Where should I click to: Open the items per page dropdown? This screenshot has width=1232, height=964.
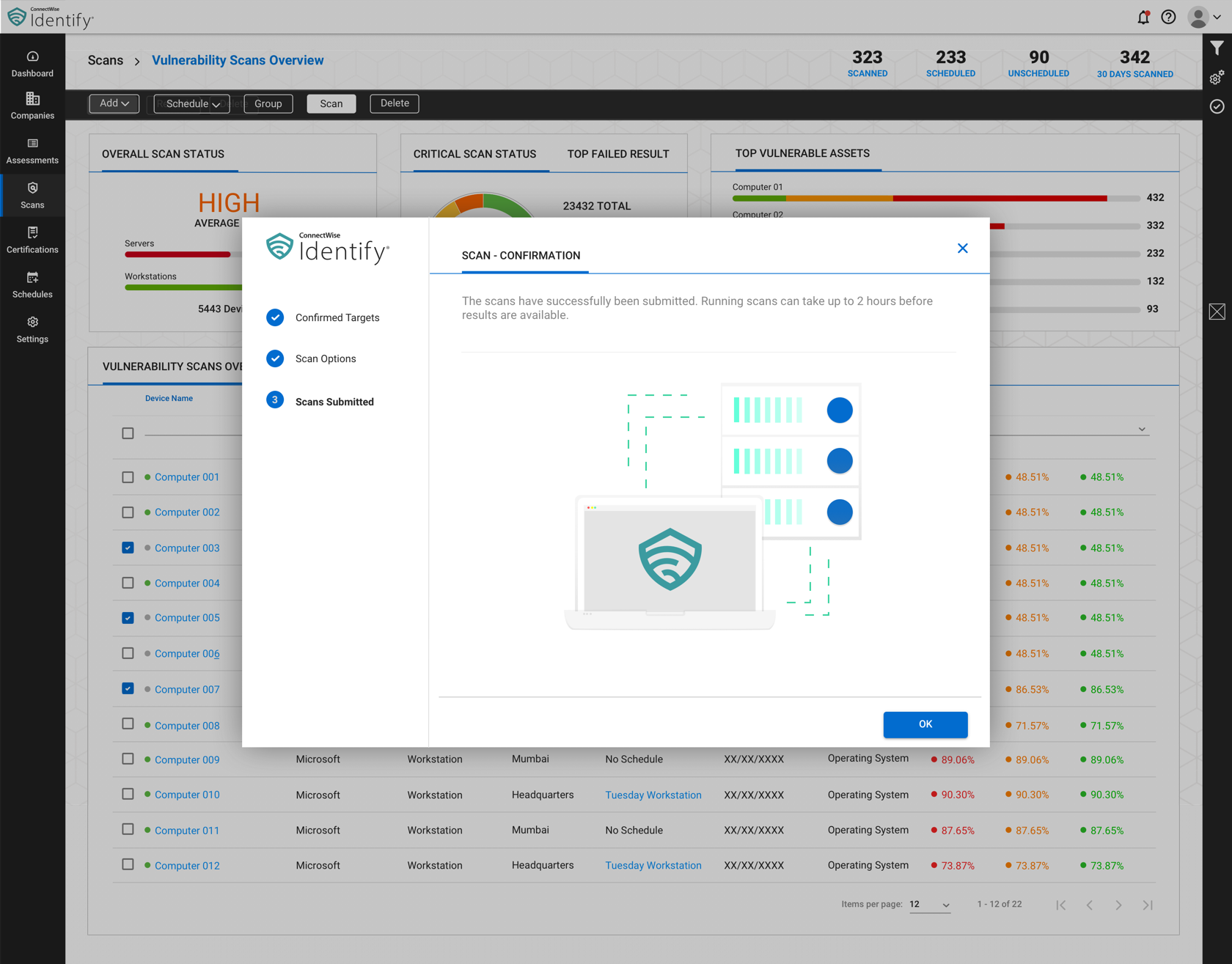pyautogui.click(x=929, y=905)
